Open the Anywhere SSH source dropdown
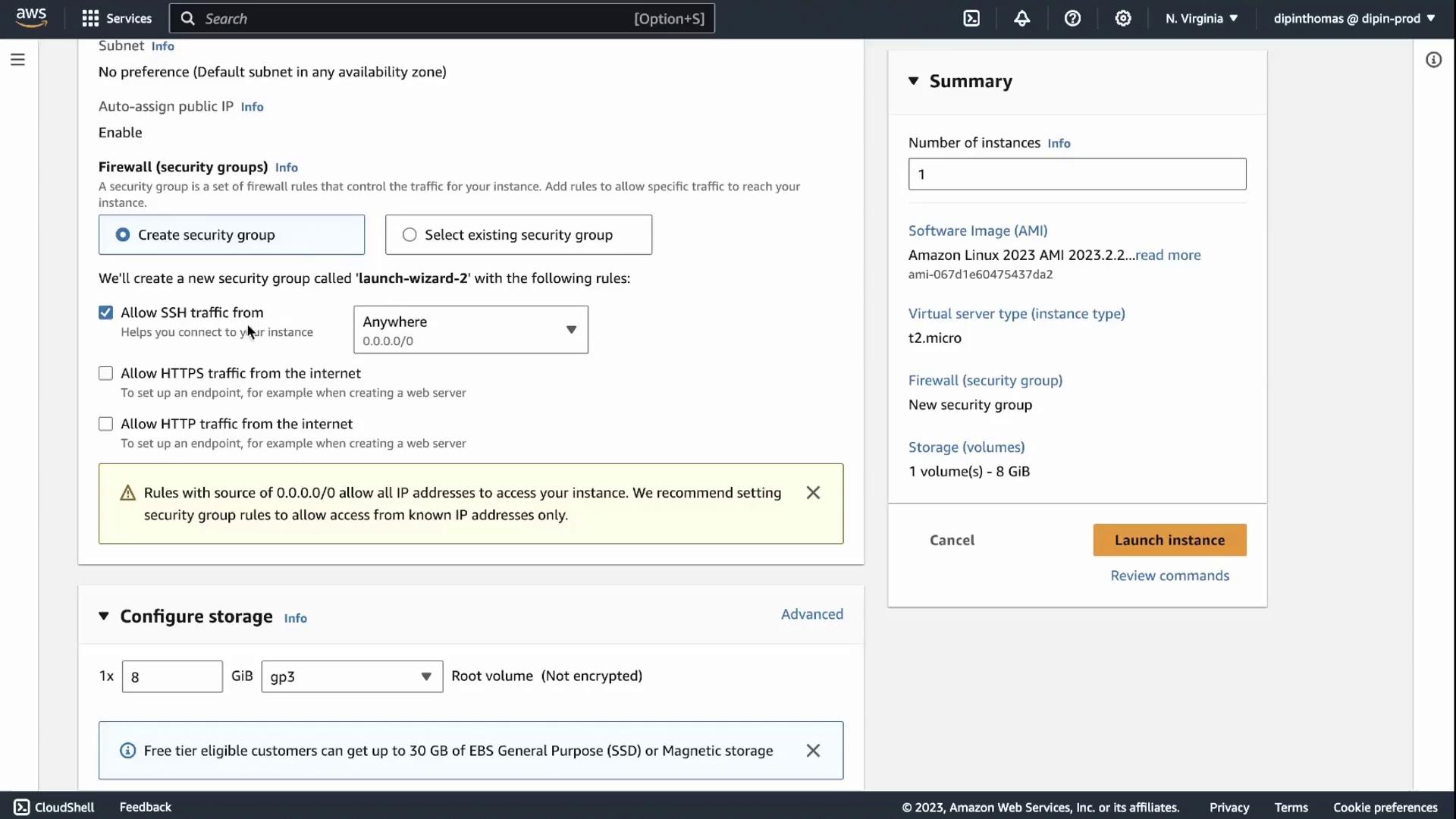This screenshot has width=1456, height=819. pyautogui.click(x=470, y=330)
